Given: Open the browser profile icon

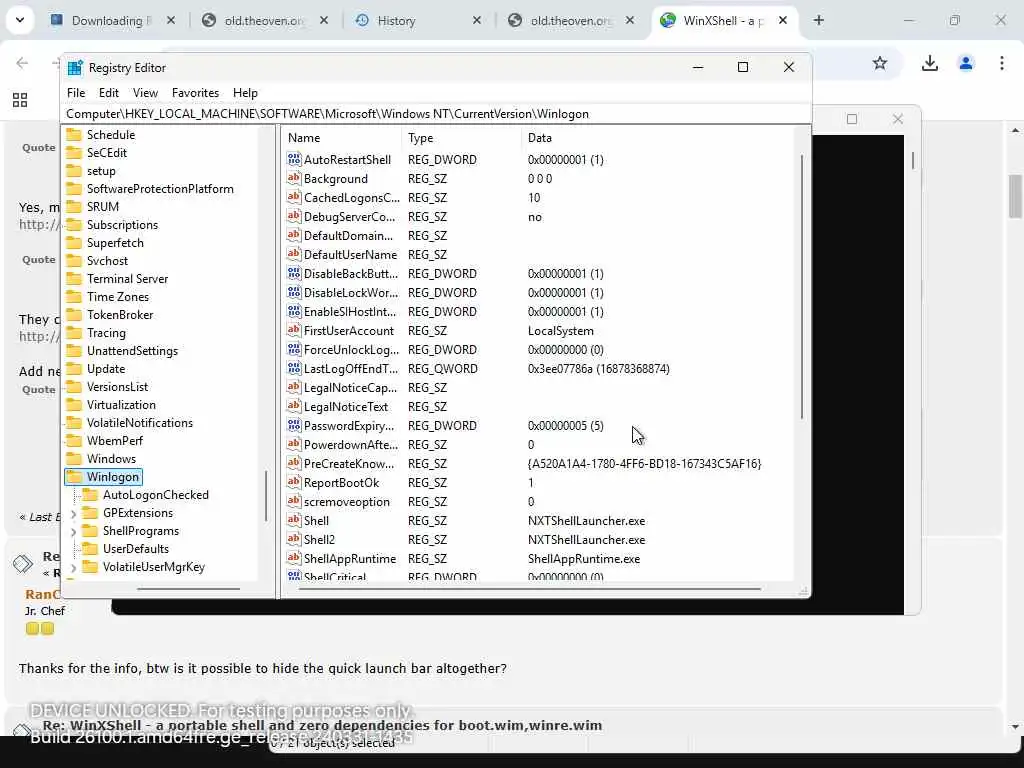Looking at the screenshot, I should 966,63.
